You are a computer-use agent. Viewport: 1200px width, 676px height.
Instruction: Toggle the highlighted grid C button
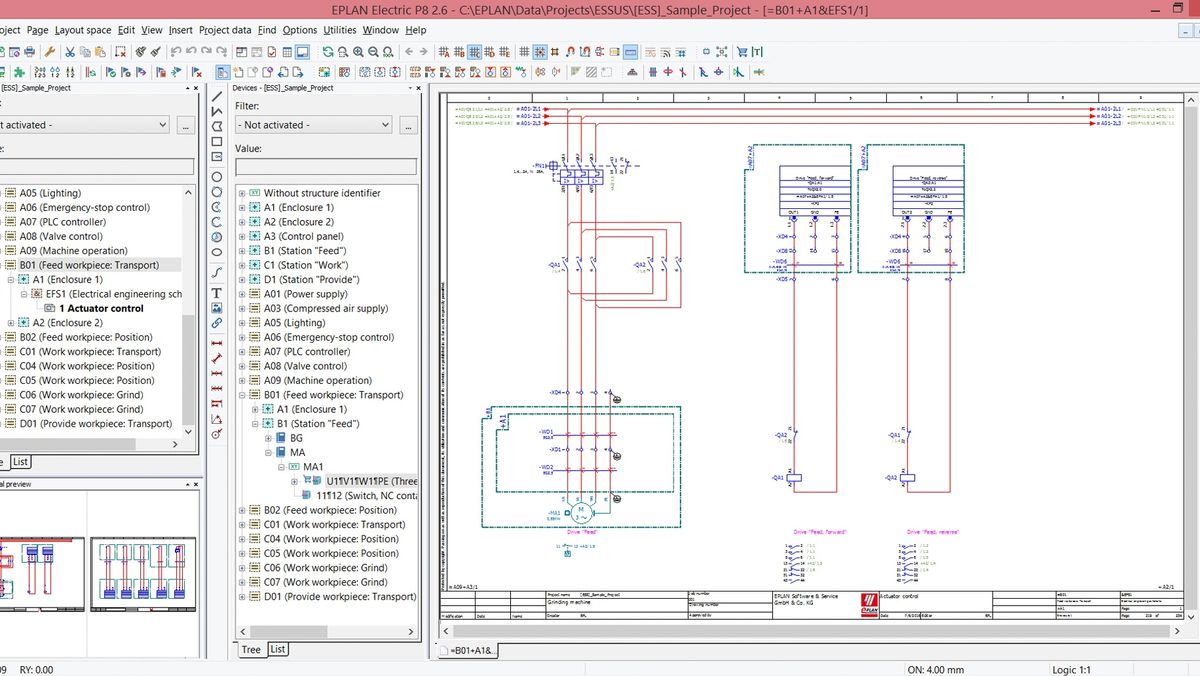tap(475, 51)
